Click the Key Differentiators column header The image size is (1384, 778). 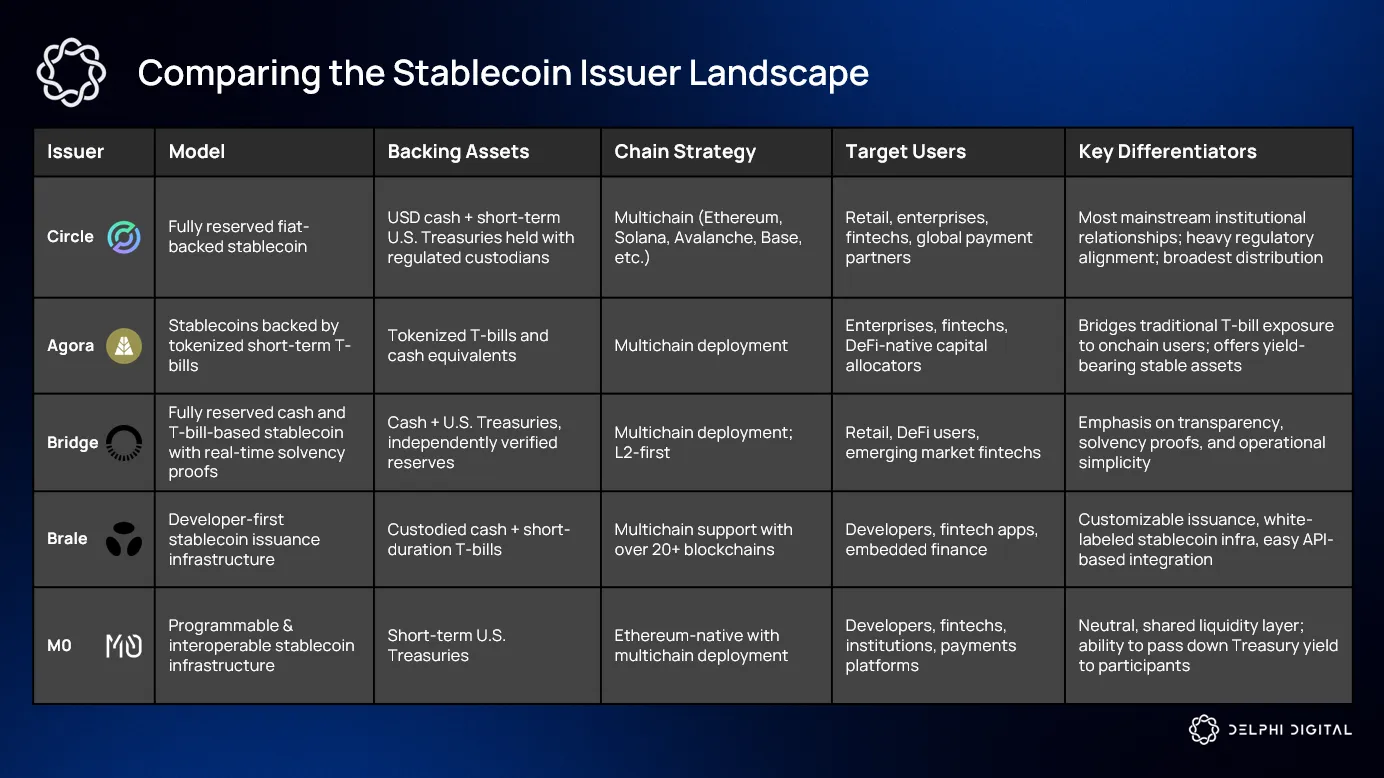point(1167,152)
